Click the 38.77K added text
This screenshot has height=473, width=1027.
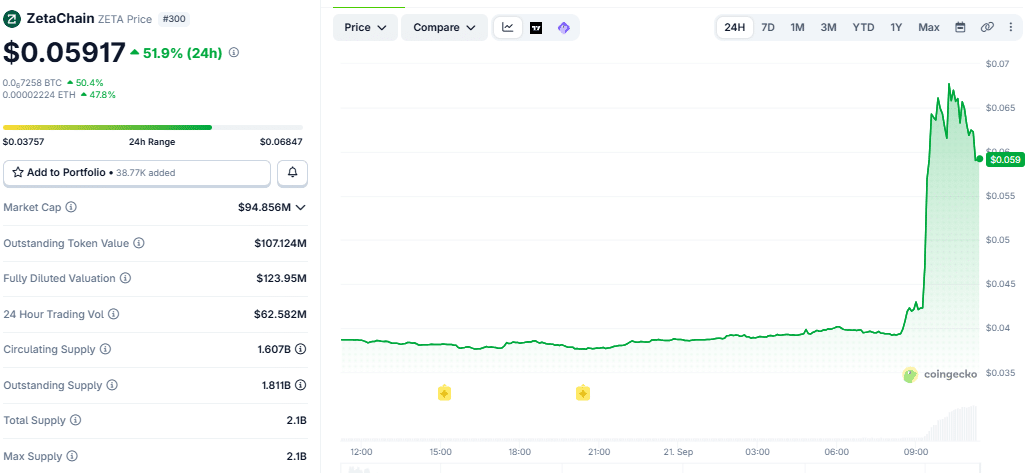[x=145, y=173]
